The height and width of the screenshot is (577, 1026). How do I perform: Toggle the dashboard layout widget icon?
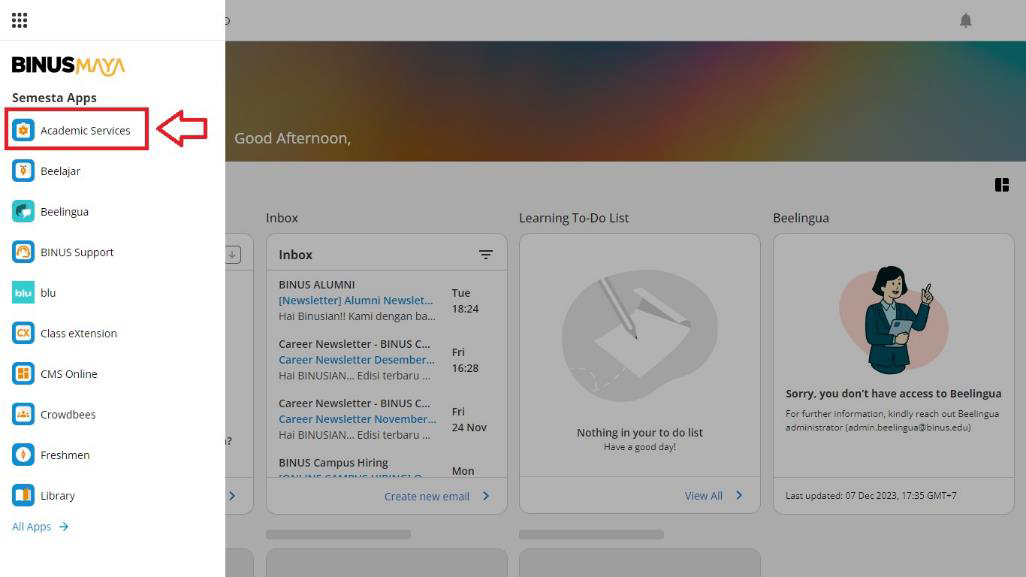1002,185
